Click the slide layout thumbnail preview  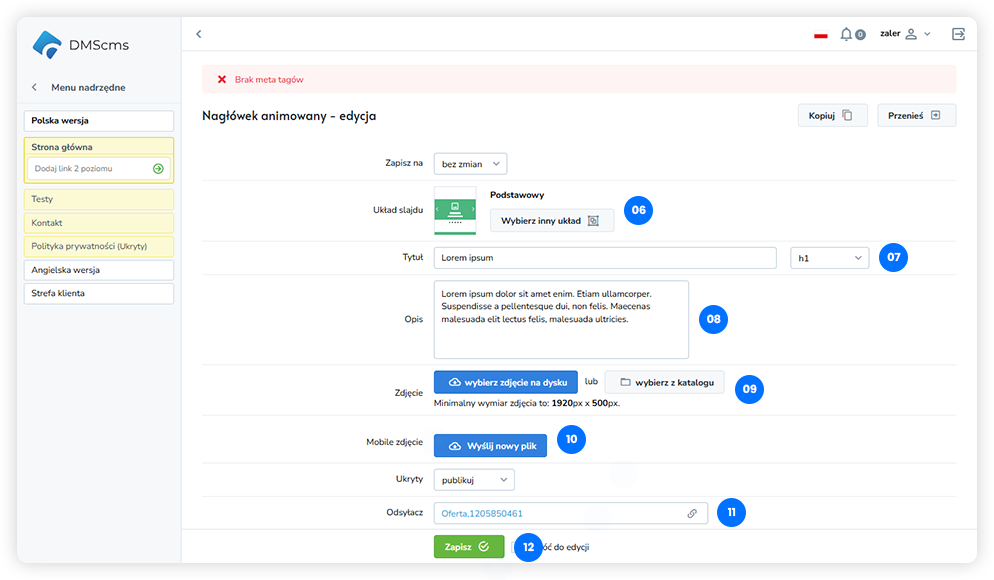(455, 211)
